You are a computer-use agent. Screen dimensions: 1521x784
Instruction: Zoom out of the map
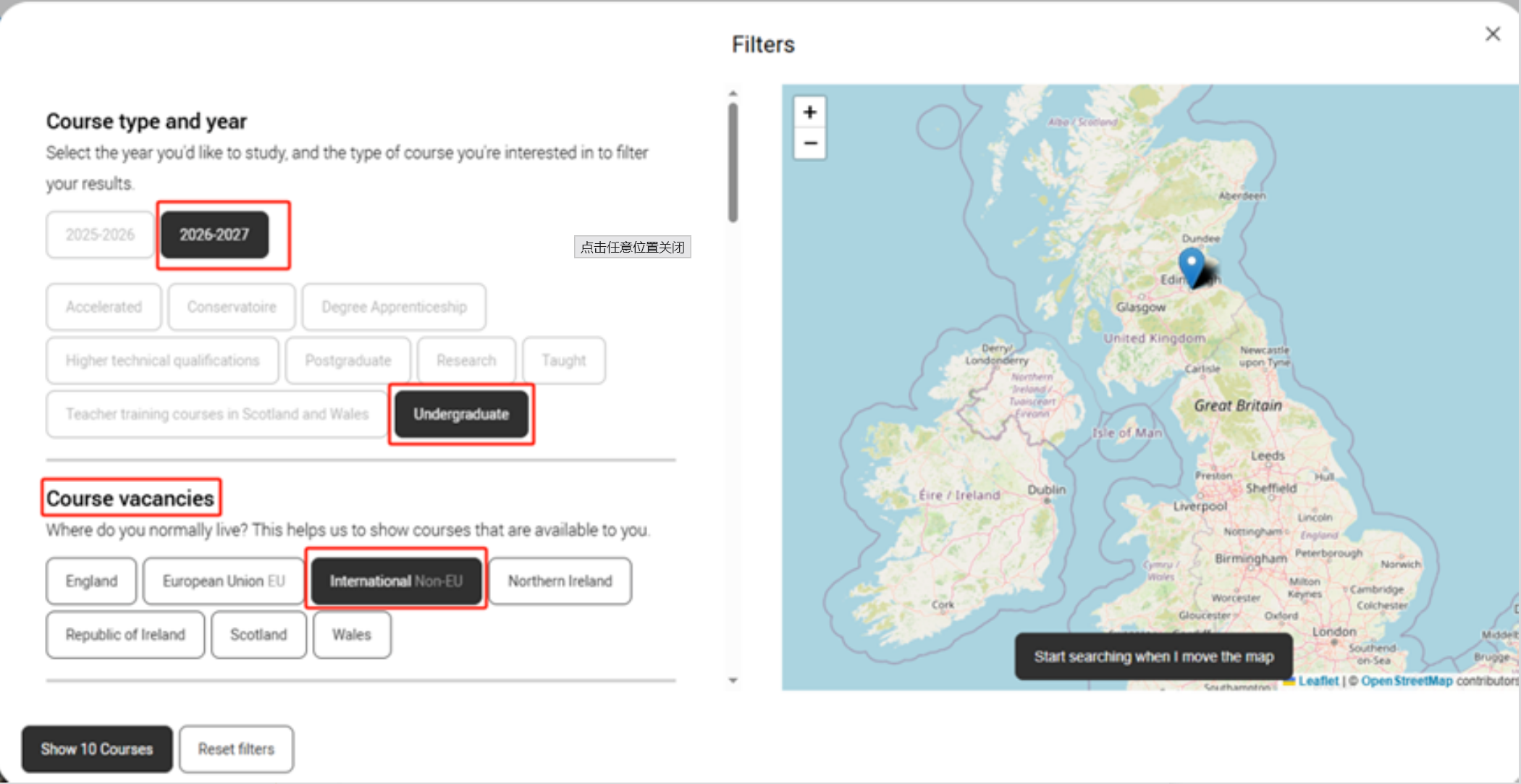click(810, 143)
